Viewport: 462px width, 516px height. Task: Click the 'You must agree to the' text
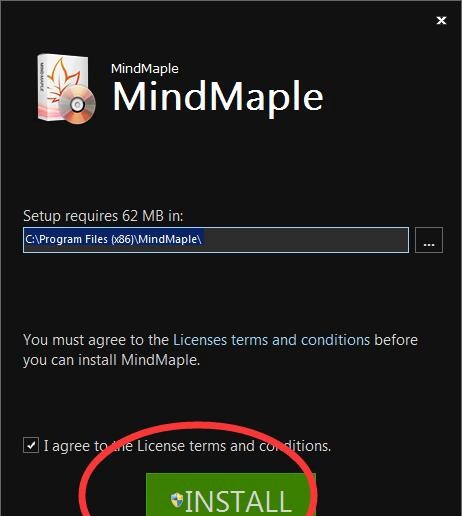[x=96, y=340]
